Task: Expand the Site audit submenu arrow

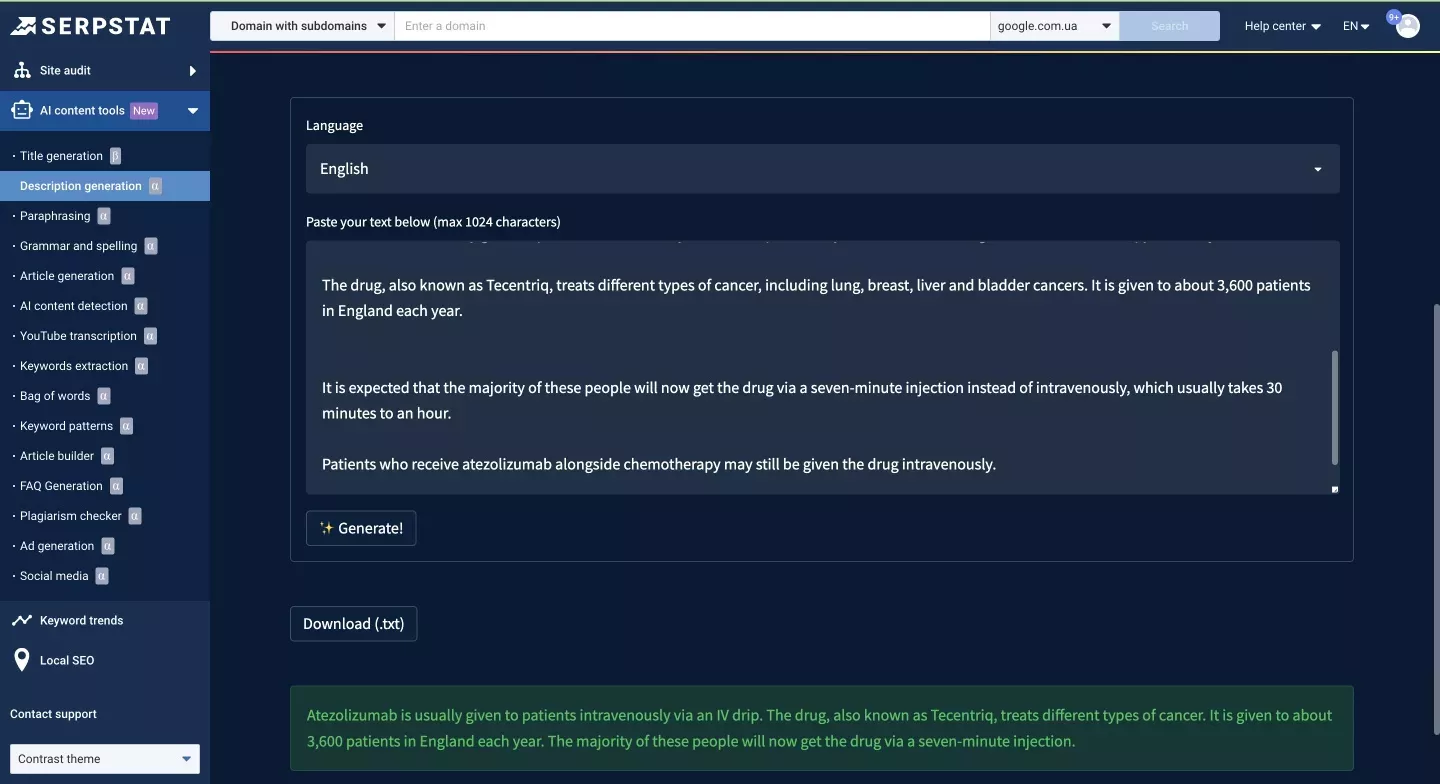Action: pos(193,71)
